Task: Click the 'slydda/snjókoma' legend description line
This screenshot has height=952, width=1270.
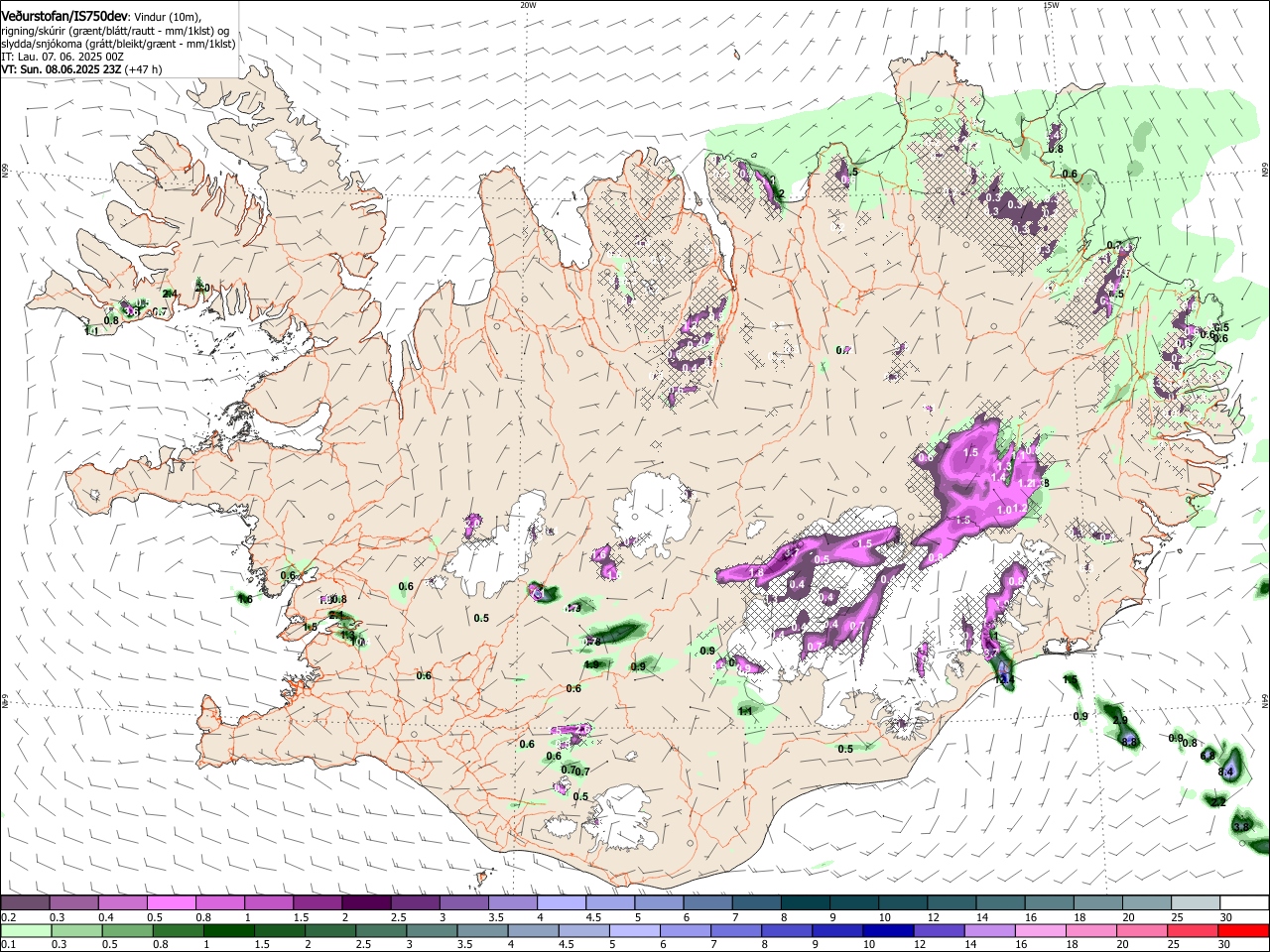Action: coord(118,44)
